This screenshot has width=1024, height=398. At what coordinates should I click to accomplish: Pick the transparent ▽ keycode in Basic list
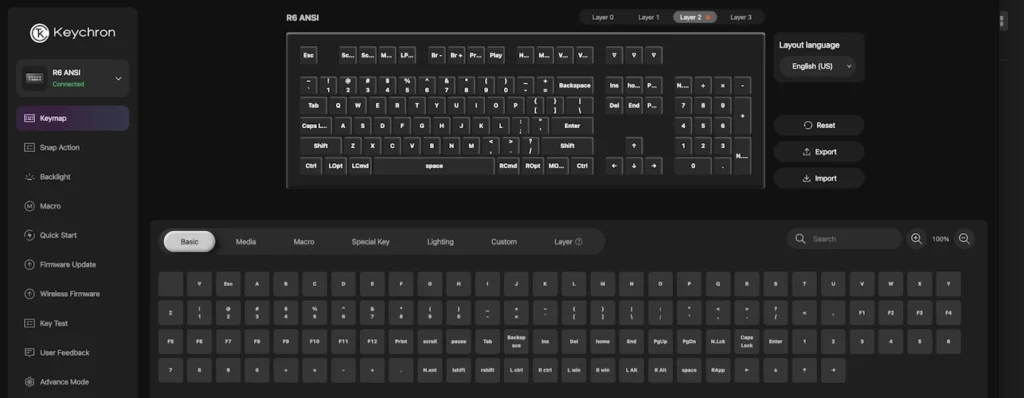pos(199,284)
